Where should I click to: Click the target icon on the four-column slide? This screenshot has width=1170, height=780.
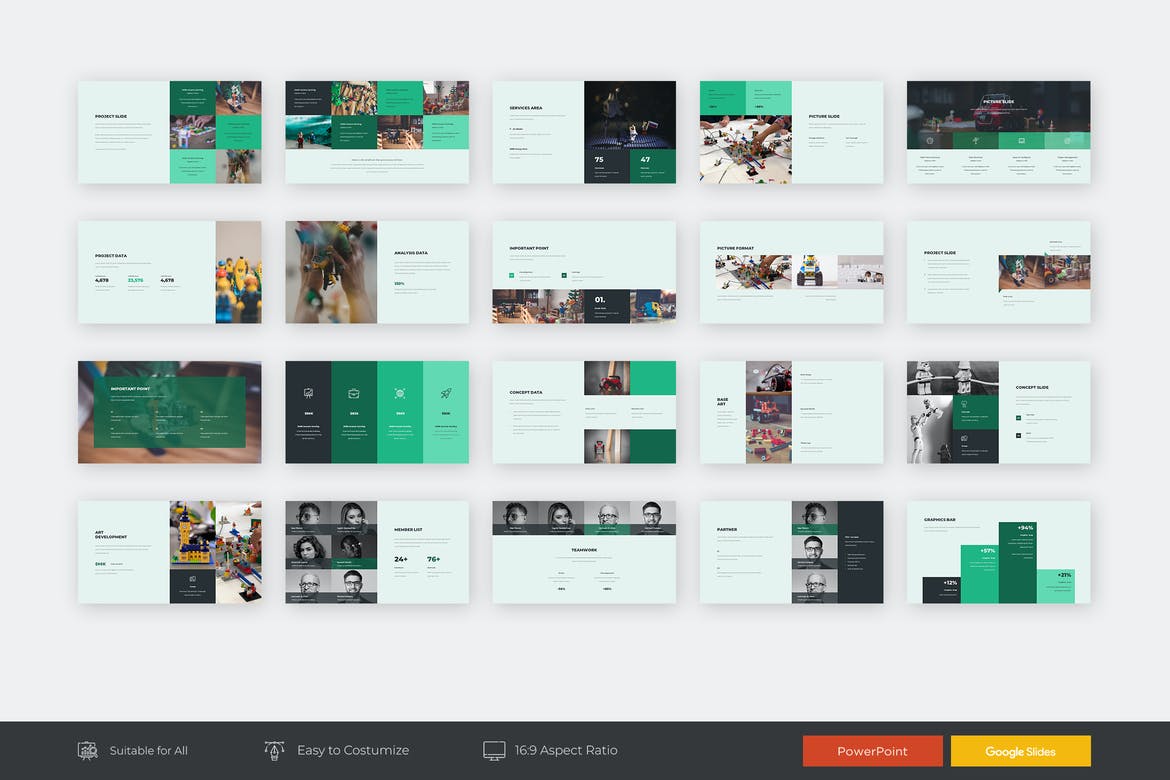[x=400, y=393]
